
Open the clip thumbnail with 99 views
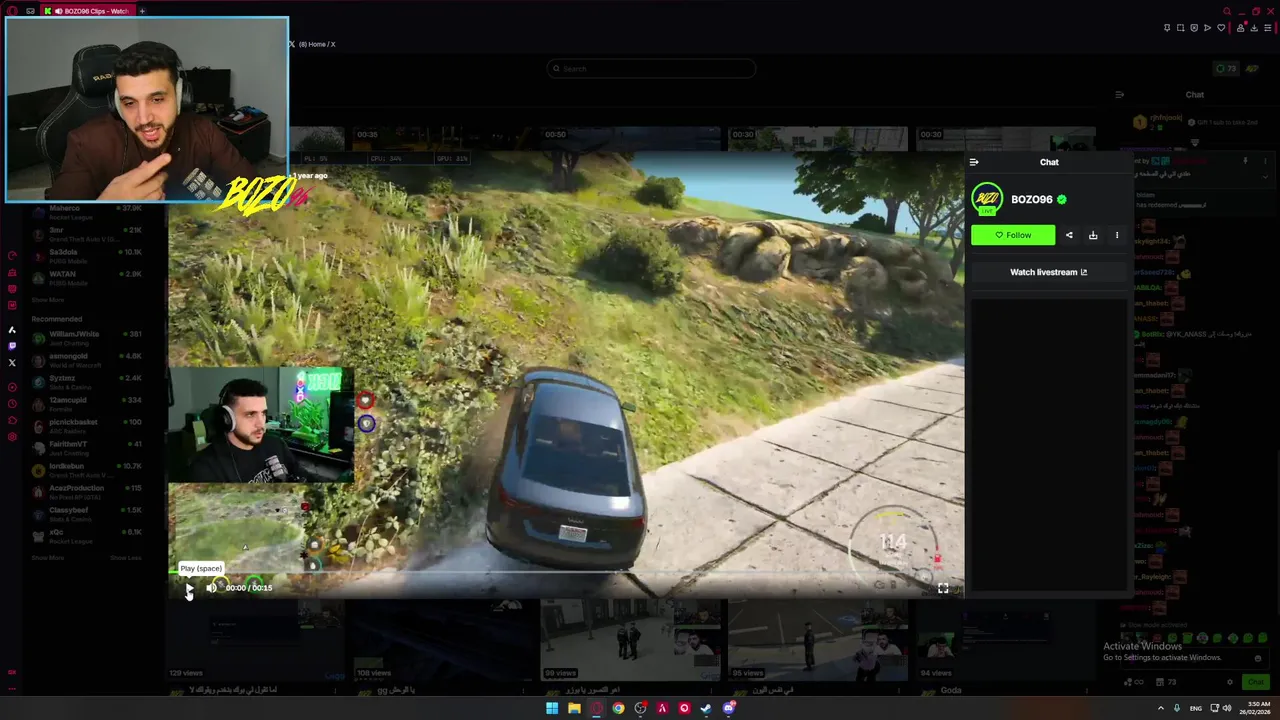click(628, 640)
